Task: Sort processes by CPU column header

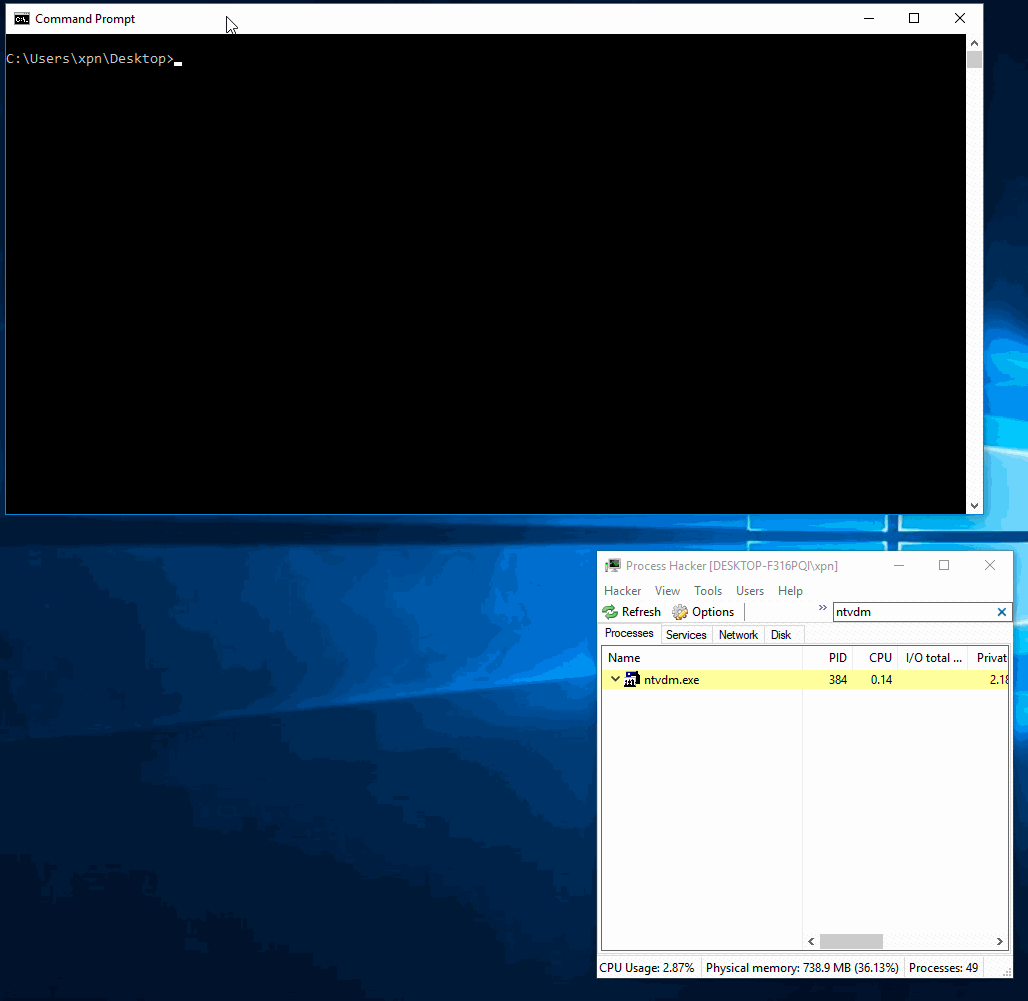Action: point(880,658)
